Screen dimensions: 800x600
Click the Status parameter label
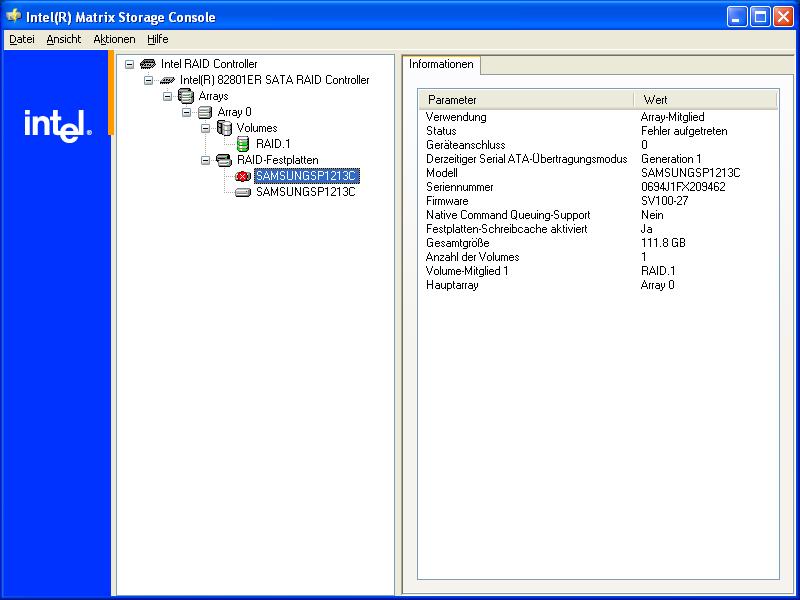click(441, 131)
